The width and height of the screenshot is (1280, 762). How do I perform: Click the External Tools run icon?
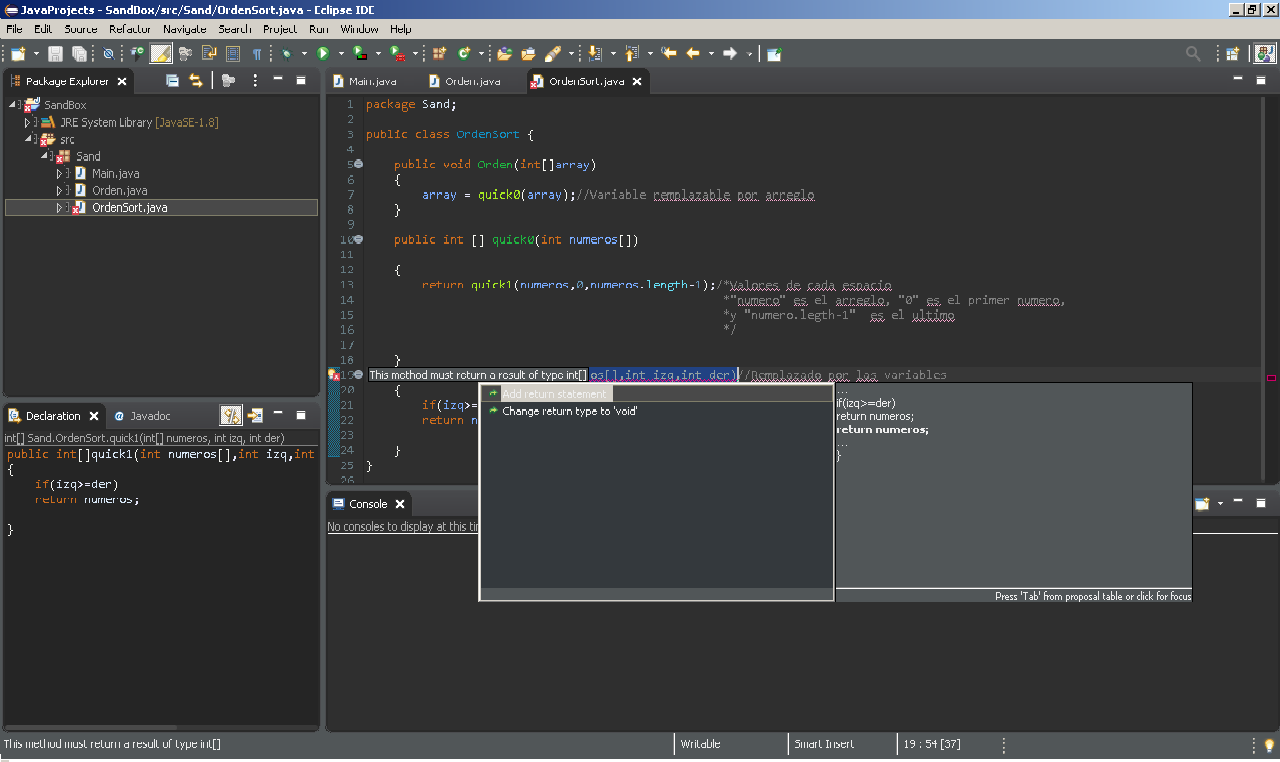pyautogui.click(x=397, y=53)
